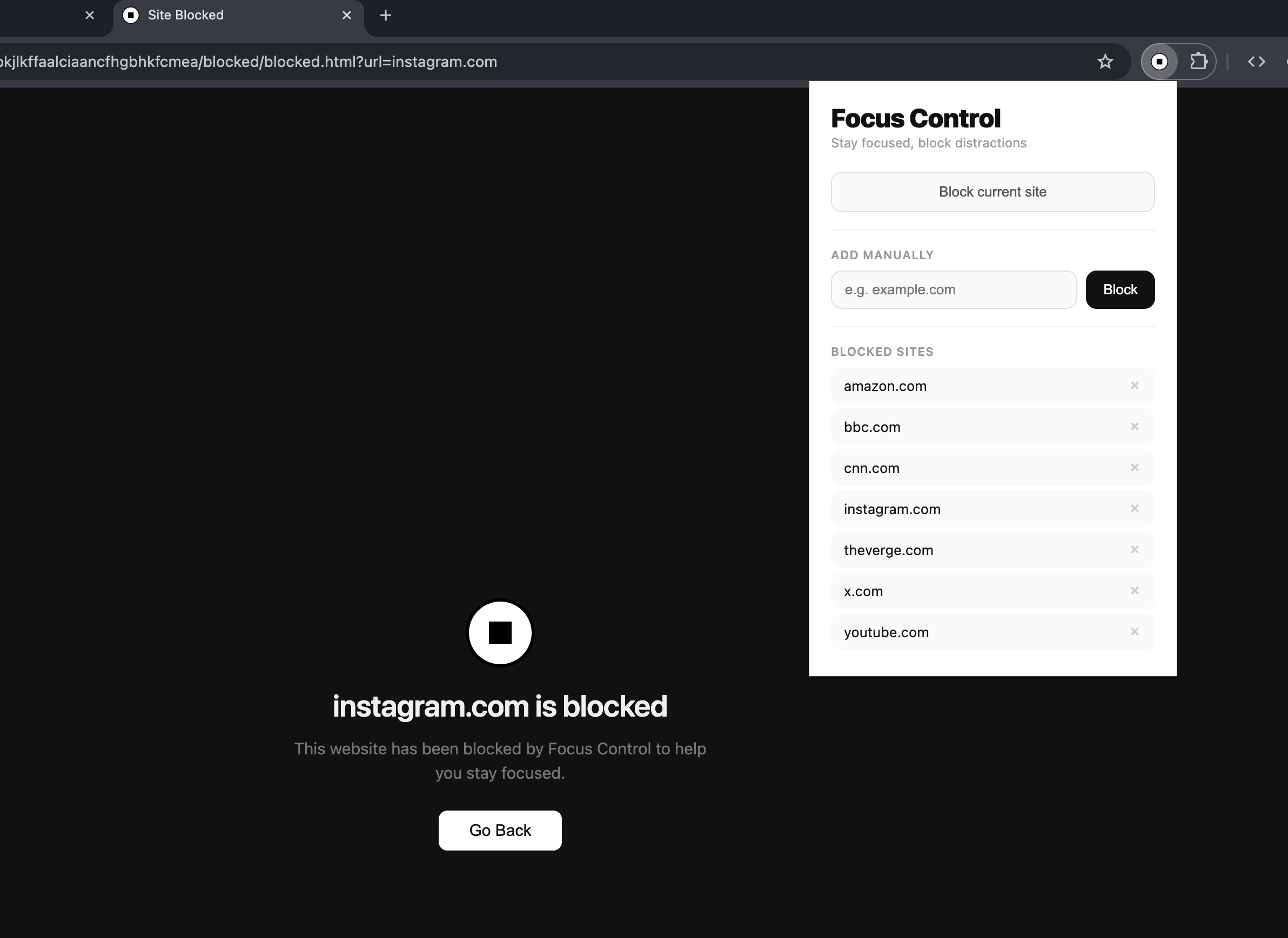Close the Site Blocked tab
This screenshot has width=1288, height=938.
coord(347,15)
